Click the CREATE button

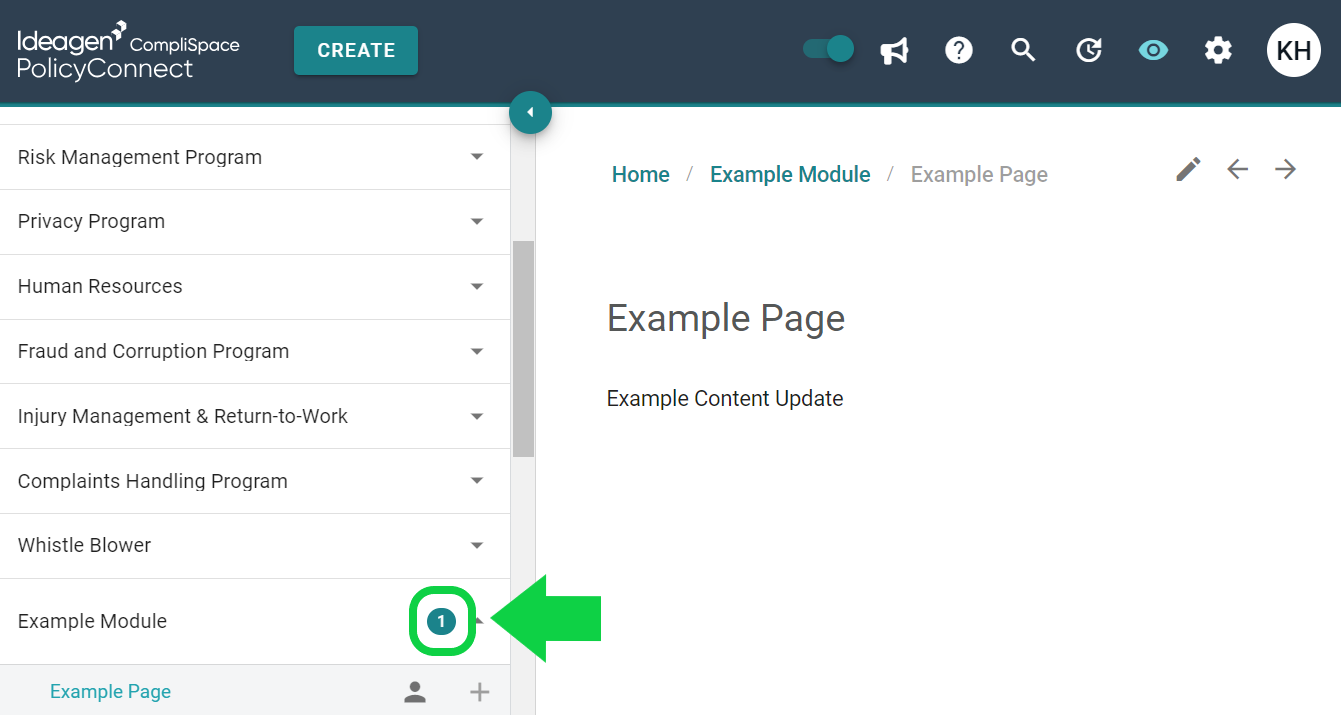356,50
